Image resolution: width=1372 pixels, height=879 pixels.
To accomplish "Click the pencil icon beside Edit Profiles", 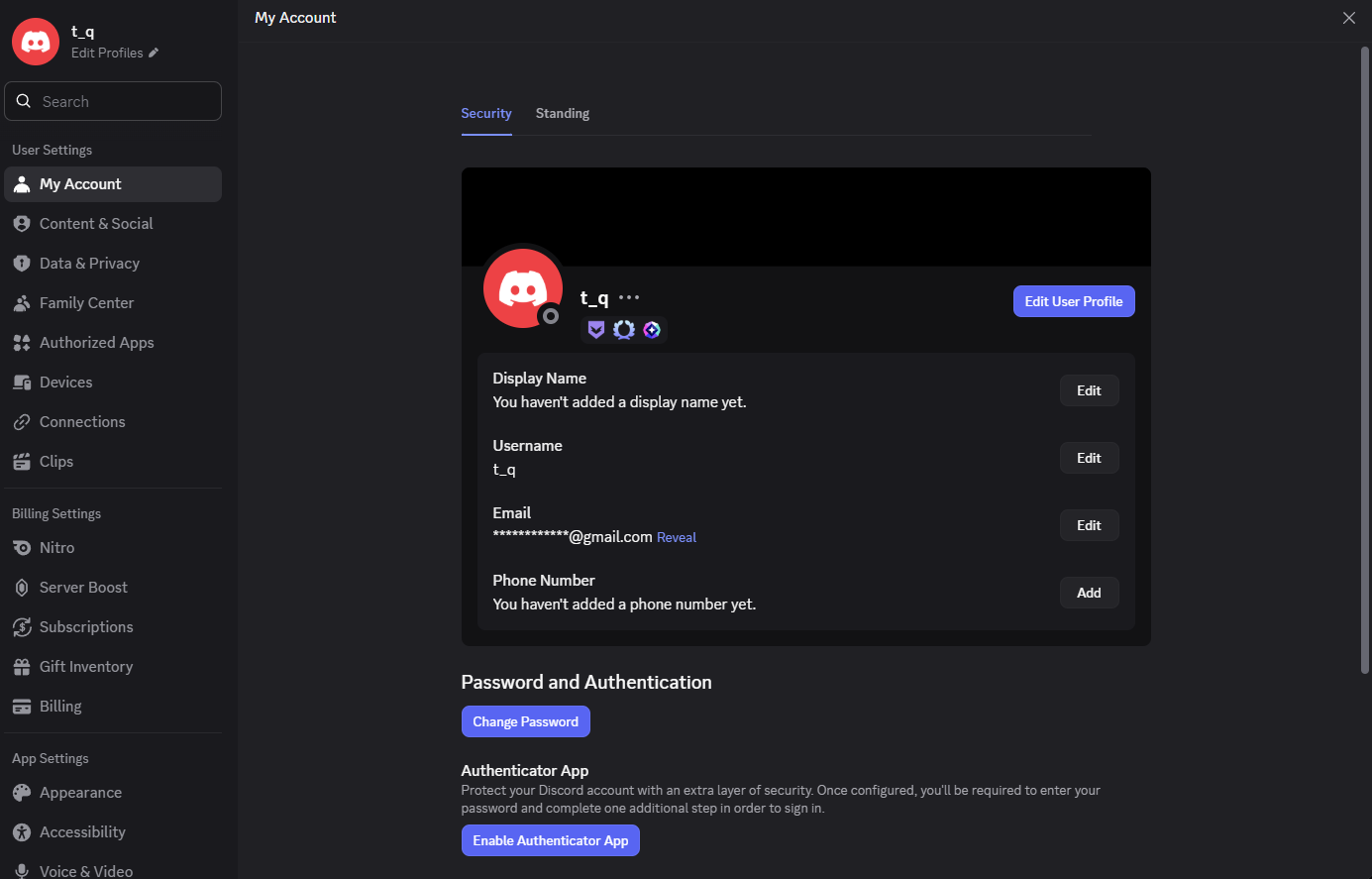I will [154, 54].
